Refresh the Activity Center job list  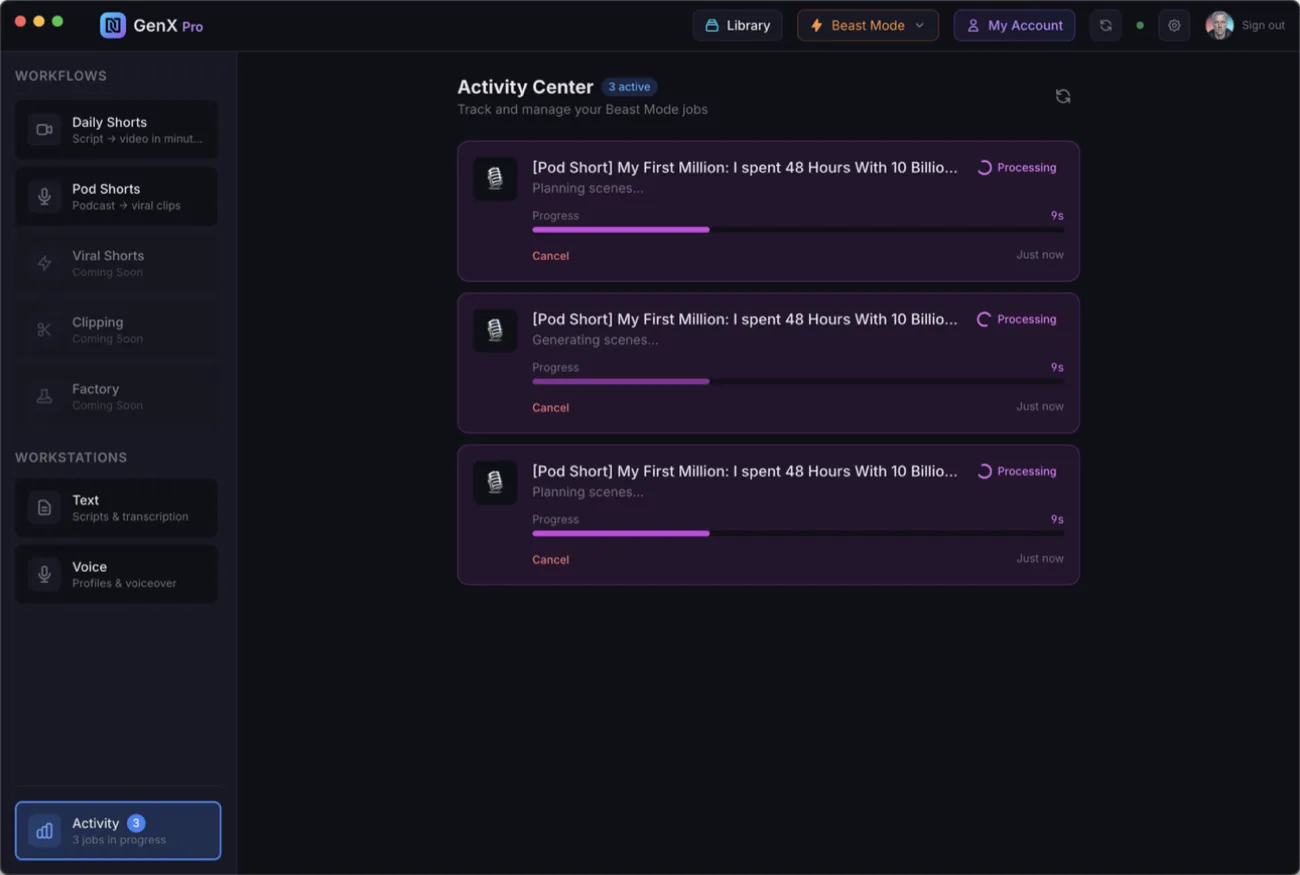point(1063,96)
